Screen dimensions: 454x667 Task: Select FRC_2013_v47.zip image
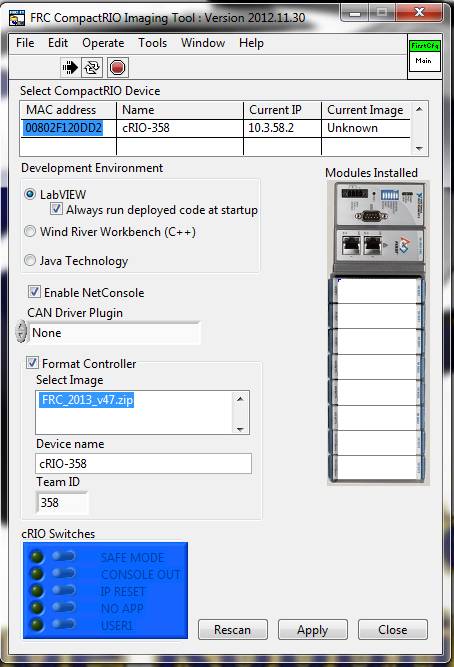87,400
